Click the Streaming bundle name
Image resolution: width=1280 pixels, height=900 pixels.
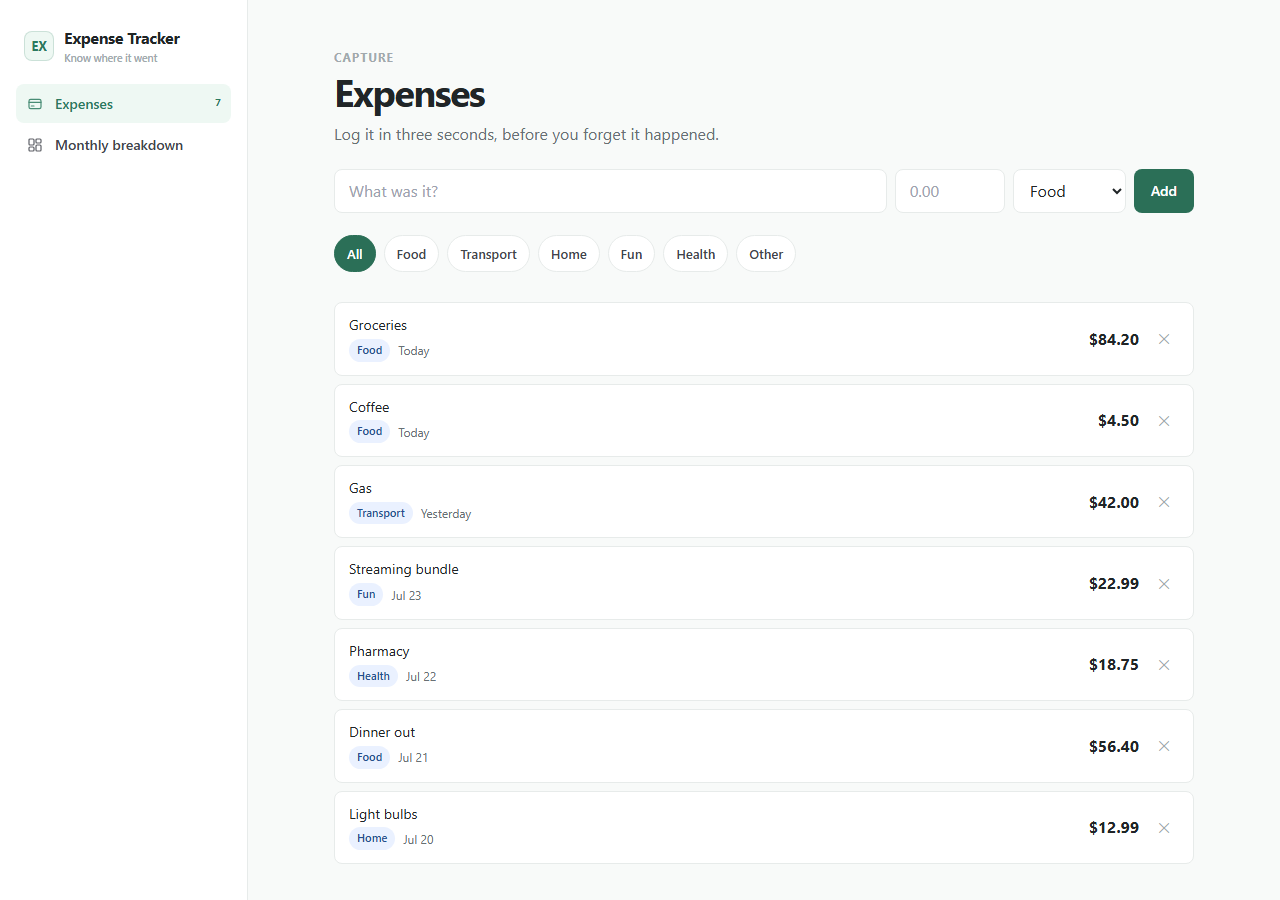(404, 569)
